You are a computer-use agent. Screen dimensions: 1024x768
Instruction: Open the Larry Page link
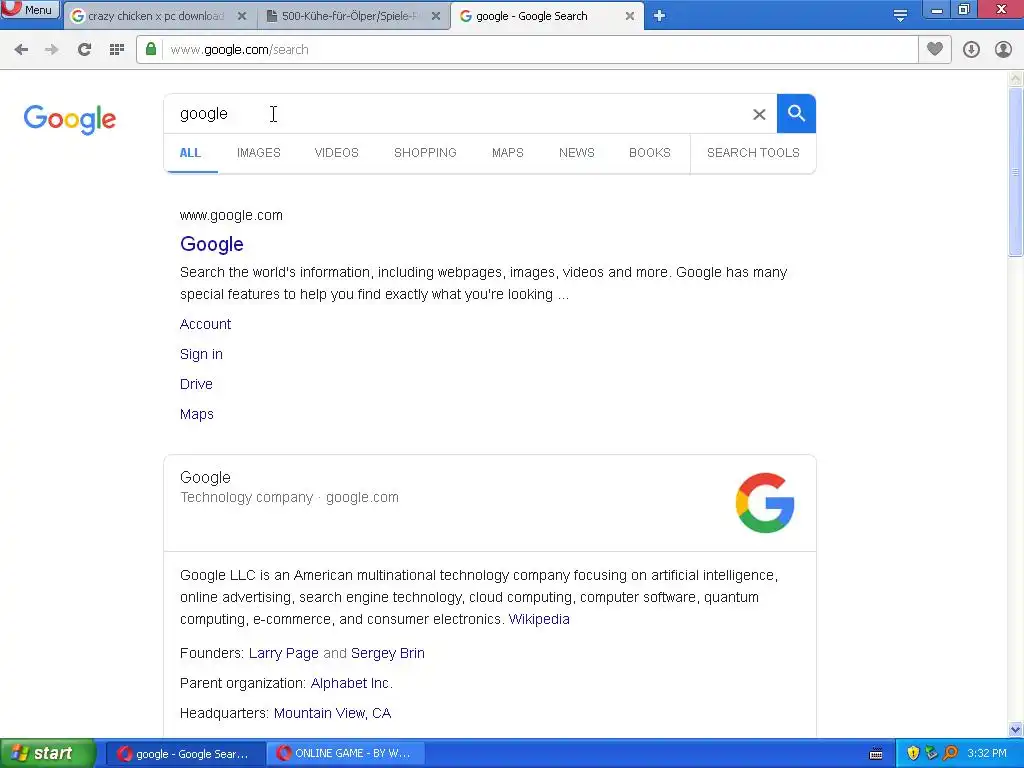click(283, 654)
